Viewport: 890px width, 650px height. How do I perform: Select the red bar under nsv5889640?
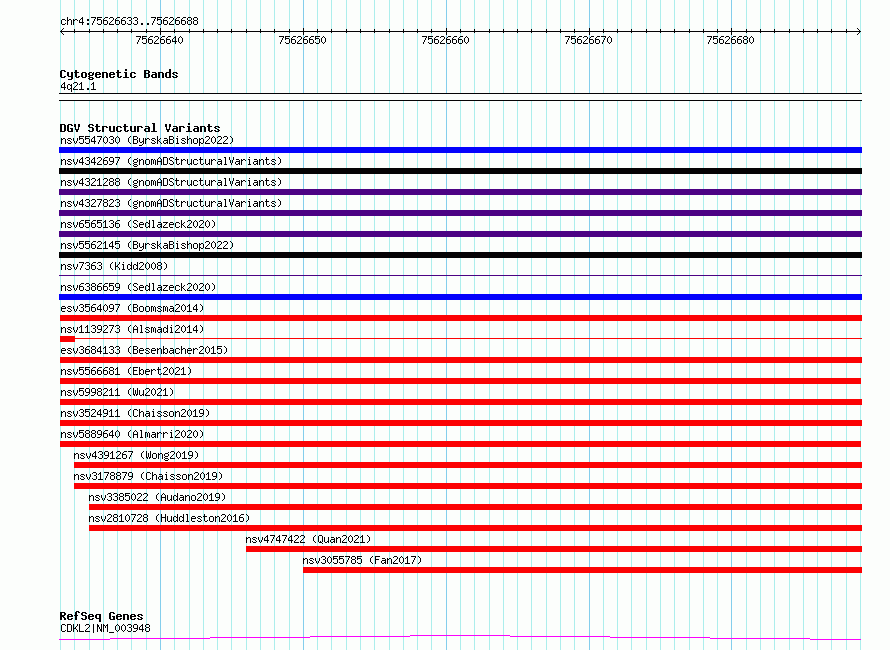pos(460,444)
